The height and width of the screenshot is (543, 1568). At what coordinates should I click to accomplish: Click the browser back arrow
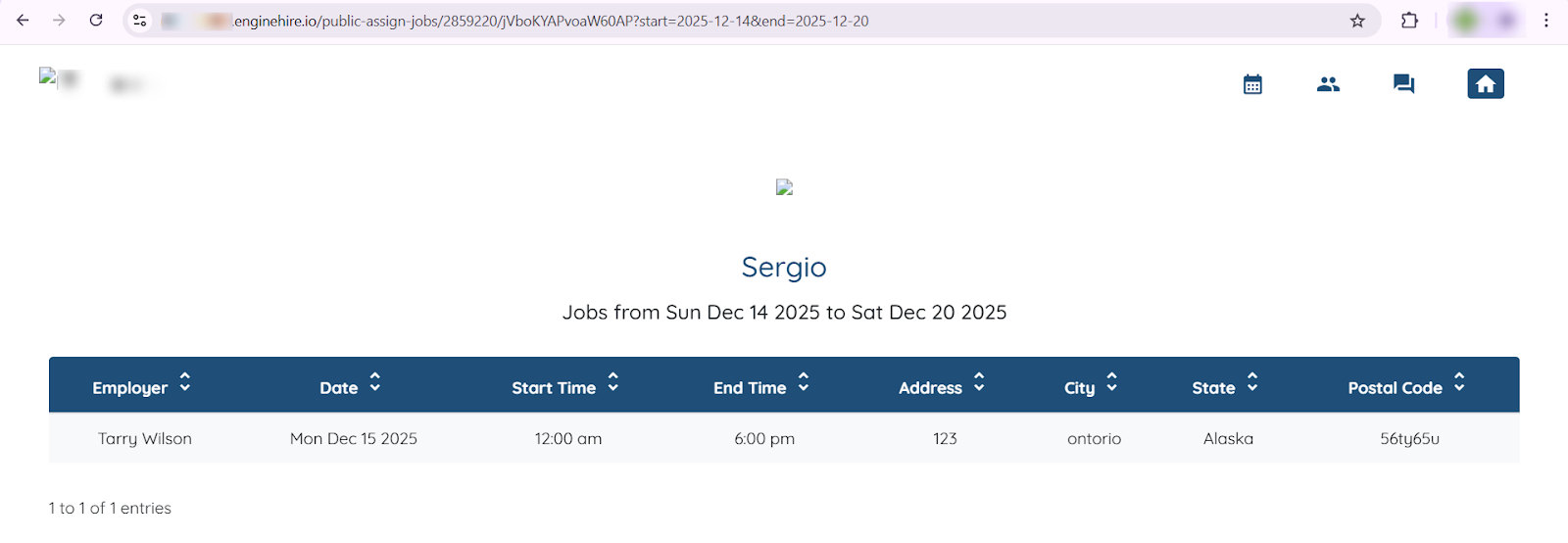23,21
